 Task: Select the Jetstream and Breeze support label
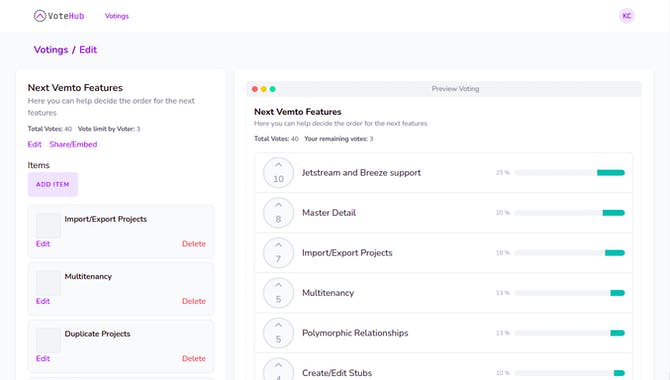coord(361,173)
